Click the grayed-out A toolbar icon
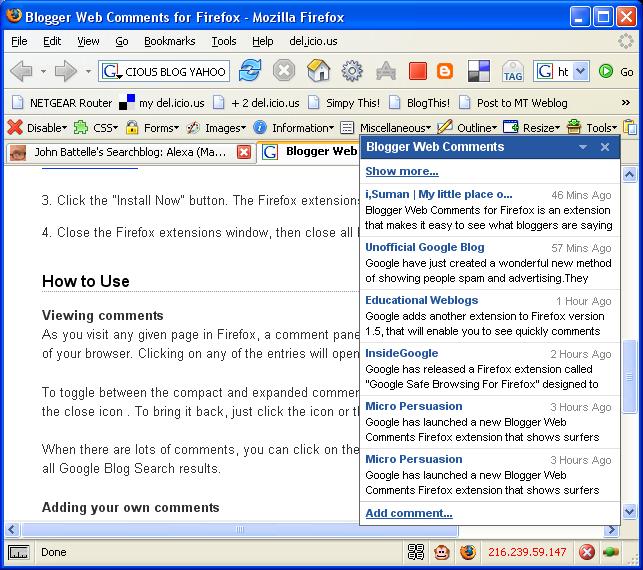 tap(386, 71)
